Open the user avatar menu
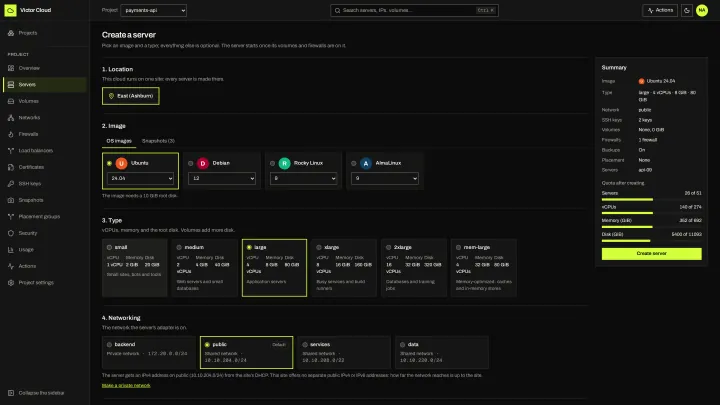 pos(702,10)
